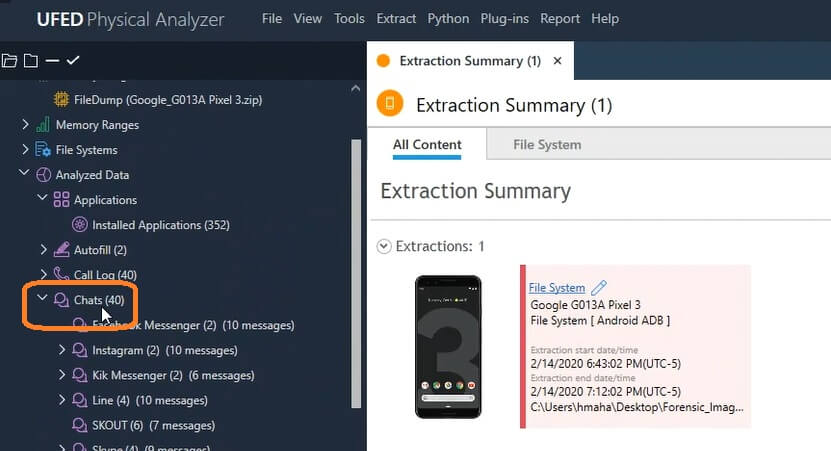This screenshot has height=451, width=831.
Task: Click the Pixel 3 phone thumbnail
Action: [x=448, y=347]
